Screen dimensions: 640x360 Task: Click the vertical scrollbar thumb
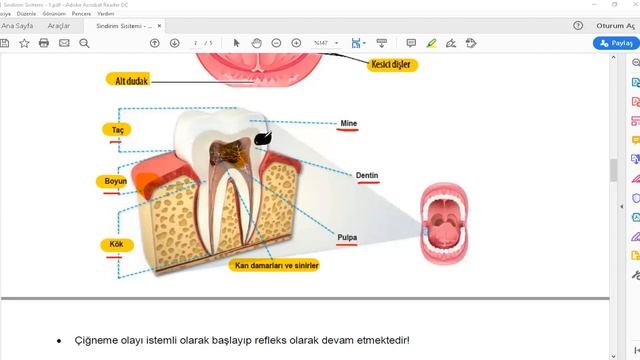(613, 170)
